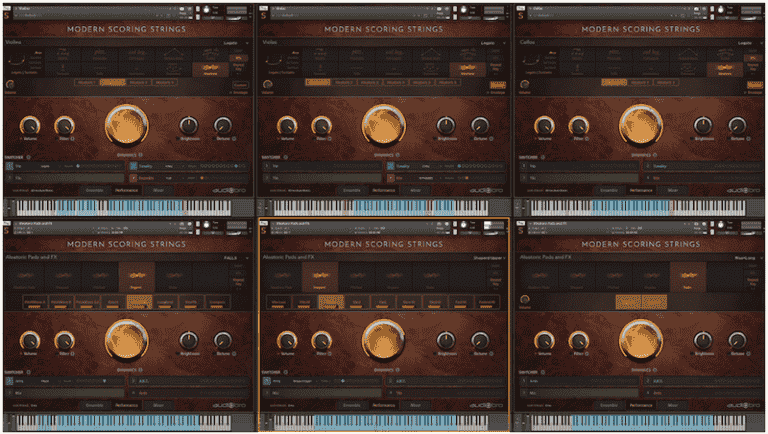Open the Ensemble tab in the RiserLong instrument
The height and width of the screenshot is (434, 768).
pyautogui.click(x=609, y=405)
